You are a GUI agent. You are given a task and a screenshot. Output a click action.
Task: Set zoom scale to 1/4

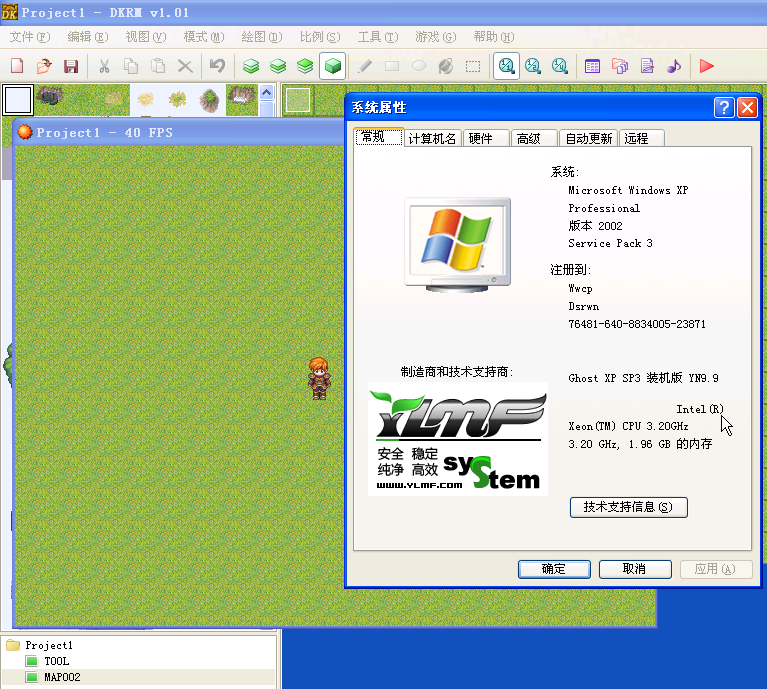pyautogui.click(x=560, y=66)
